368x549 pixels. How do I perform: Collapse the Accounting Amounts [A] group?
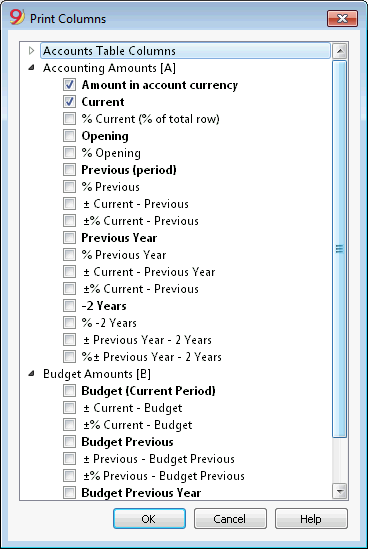point(32,68)
